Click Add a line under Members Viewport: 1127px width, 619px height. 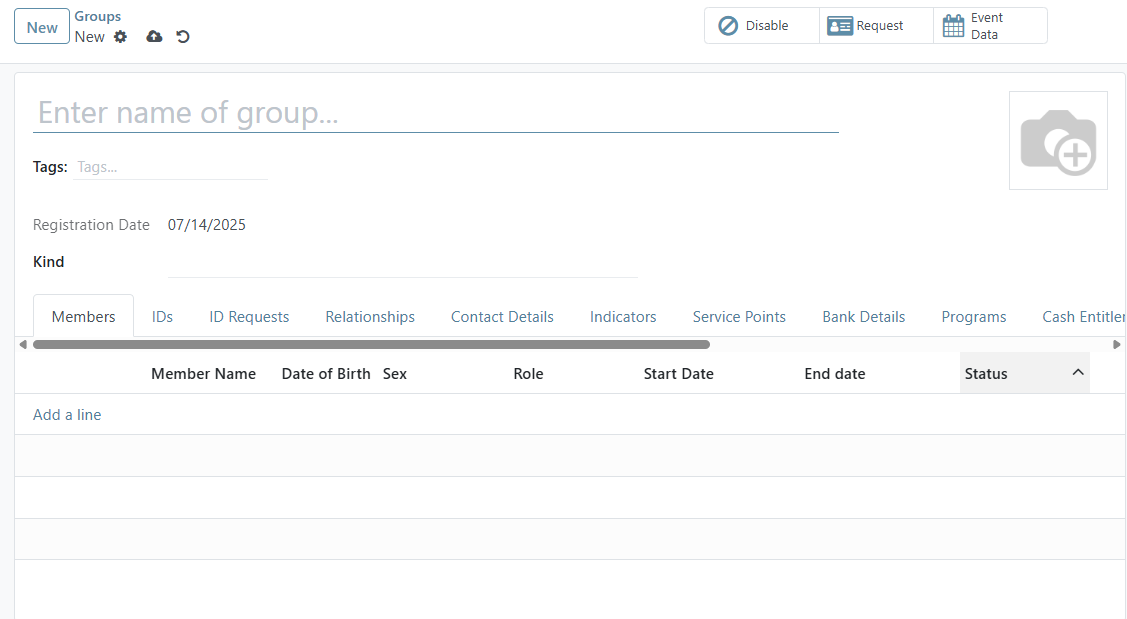pos(67,414)
